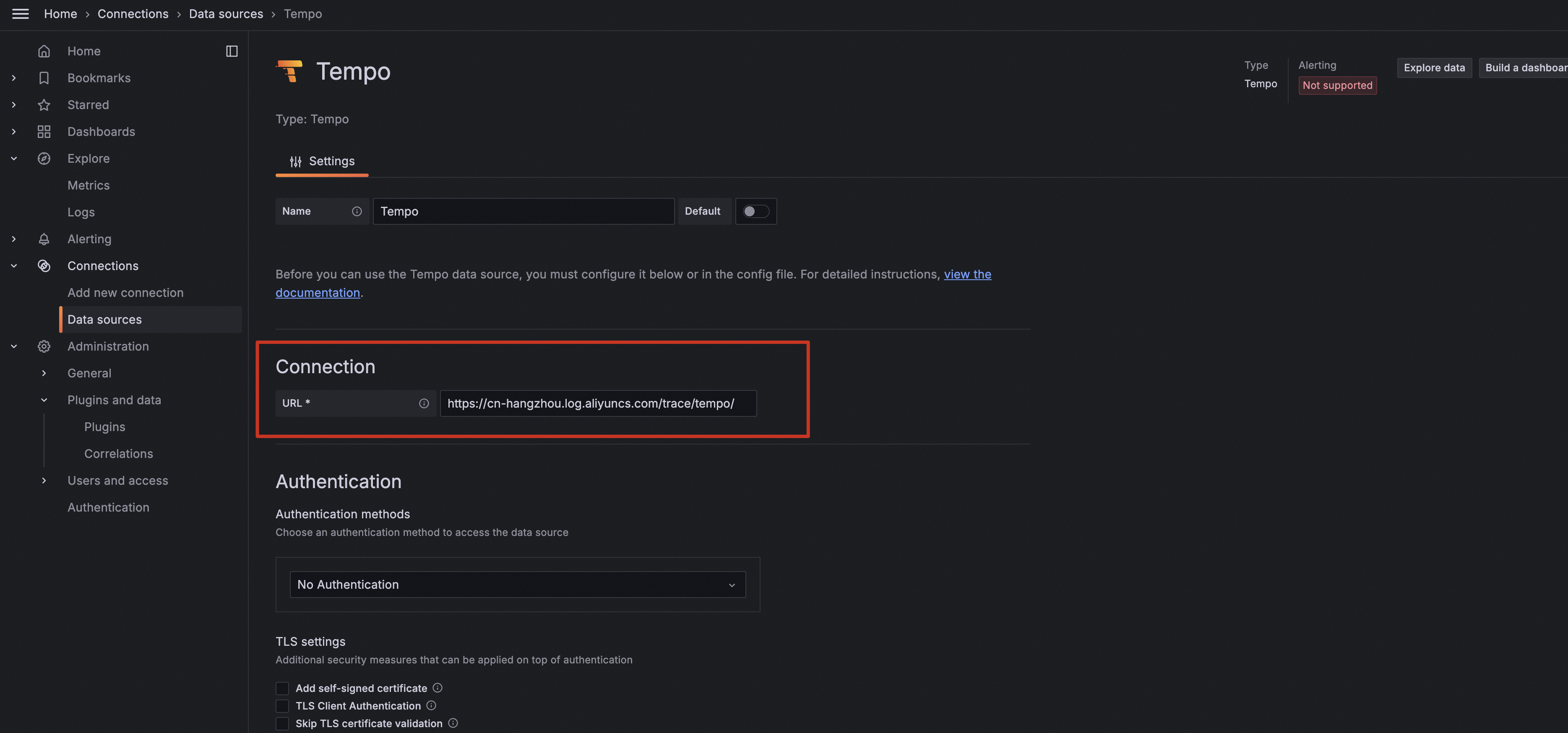Go to Home in breadcrumb

point(60,13)
